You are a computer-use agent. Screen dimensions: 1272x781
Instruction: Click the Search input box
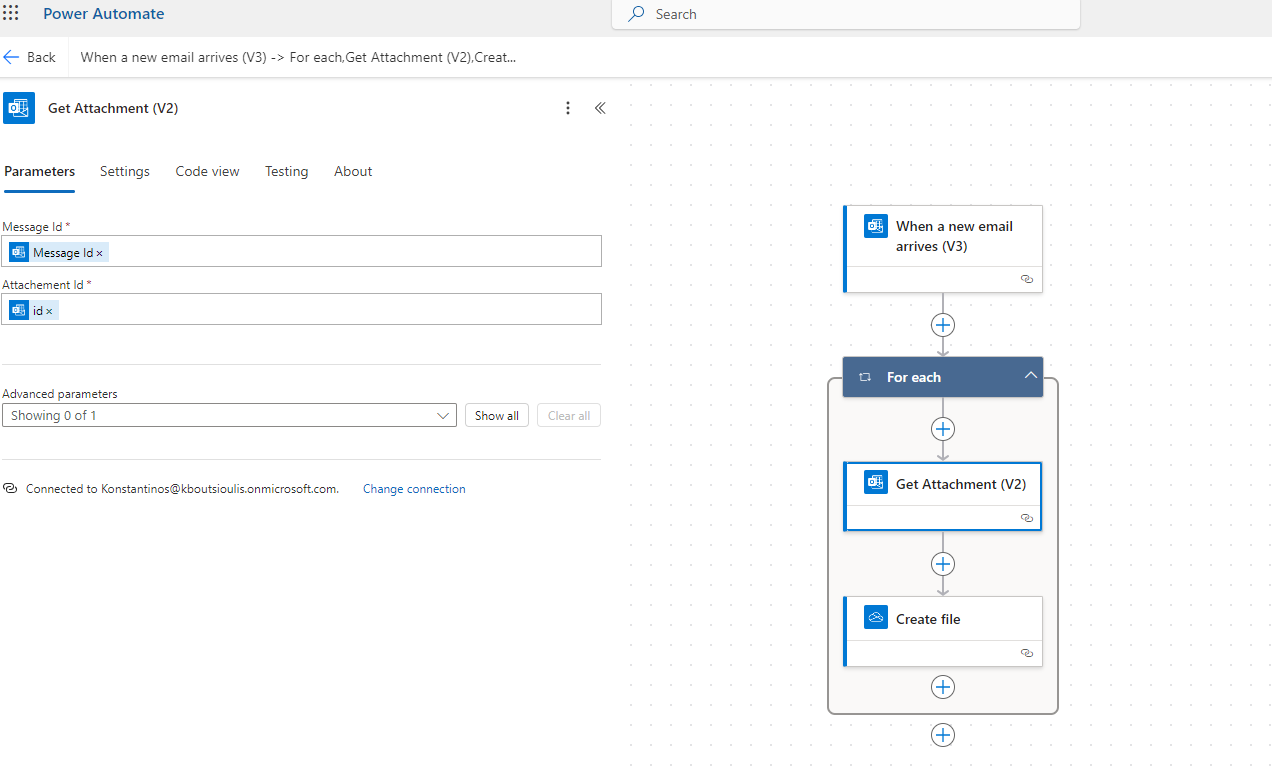pyautogui.click(x=846, y=14)
